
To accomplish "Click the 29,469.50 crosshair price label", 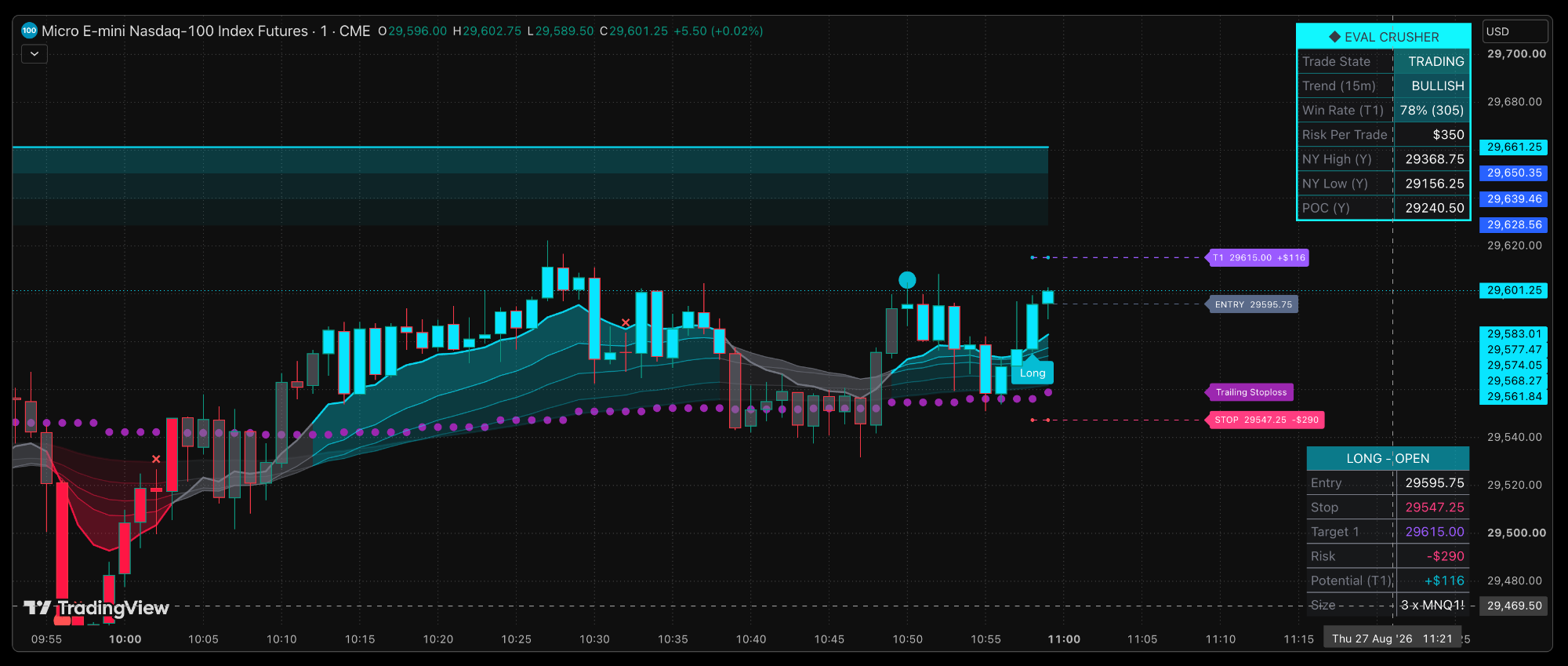I will pyautogui.click(x=1513, y=606).
